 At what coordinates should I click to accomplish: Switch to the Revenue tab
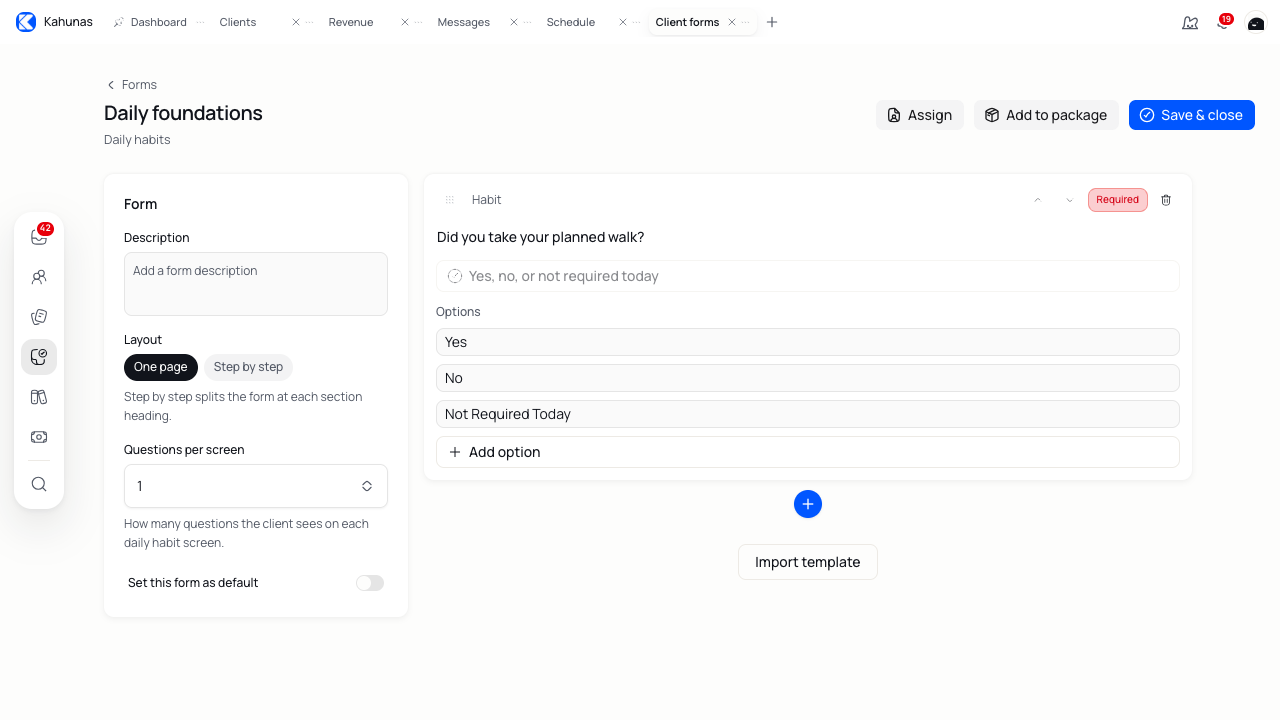pyautogui.click(x=351, y=22)
